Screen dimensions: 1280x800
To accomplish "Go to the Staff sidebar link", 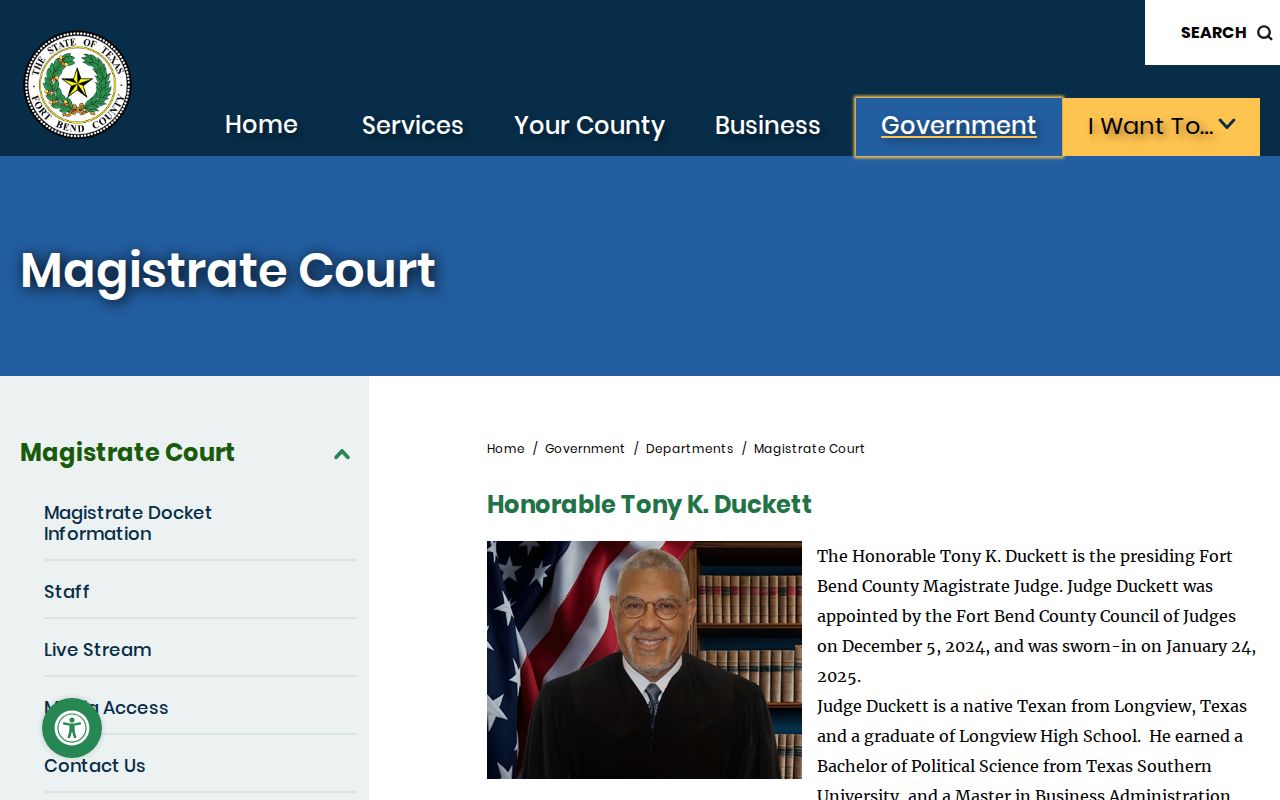I will click(67, 592).
